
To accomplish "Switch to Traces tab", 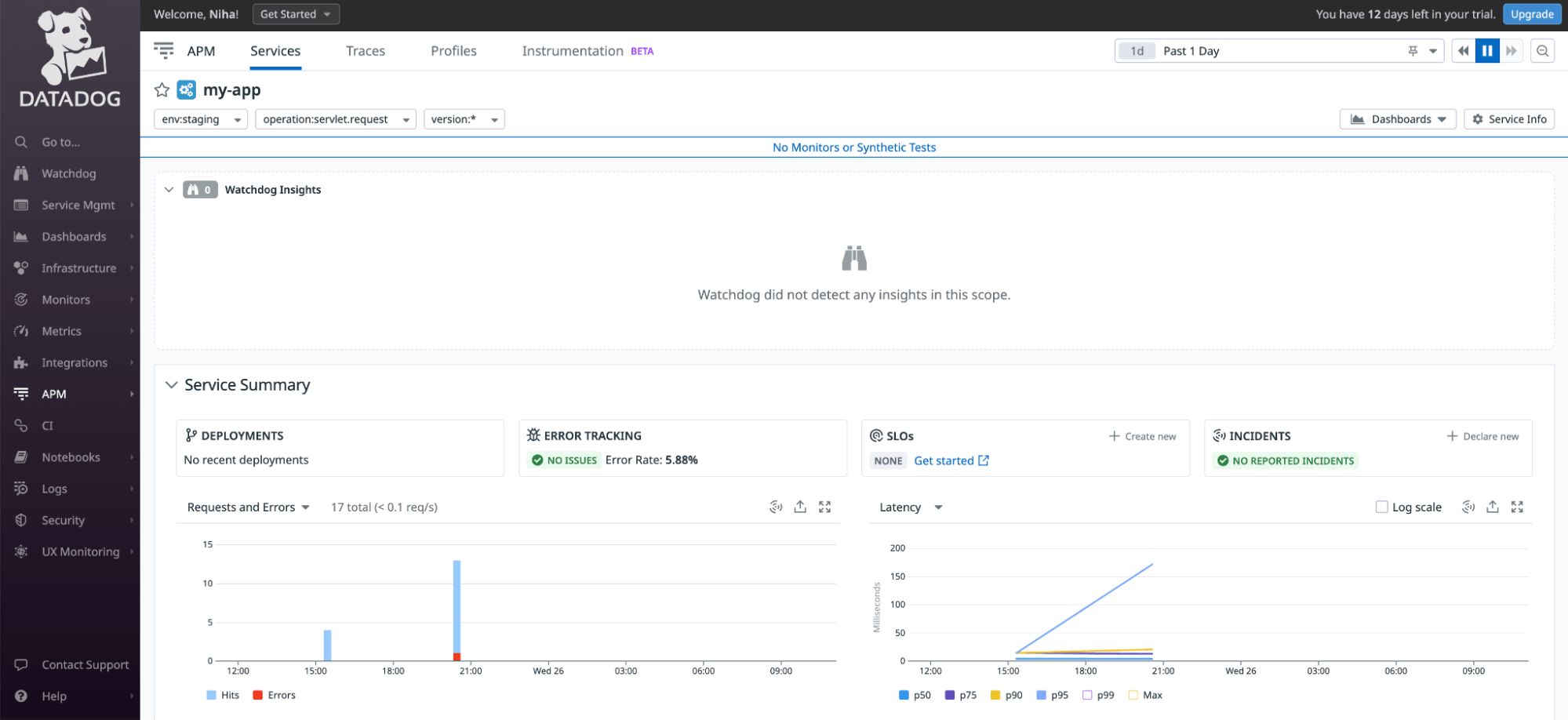I will [x=366, y=51].
